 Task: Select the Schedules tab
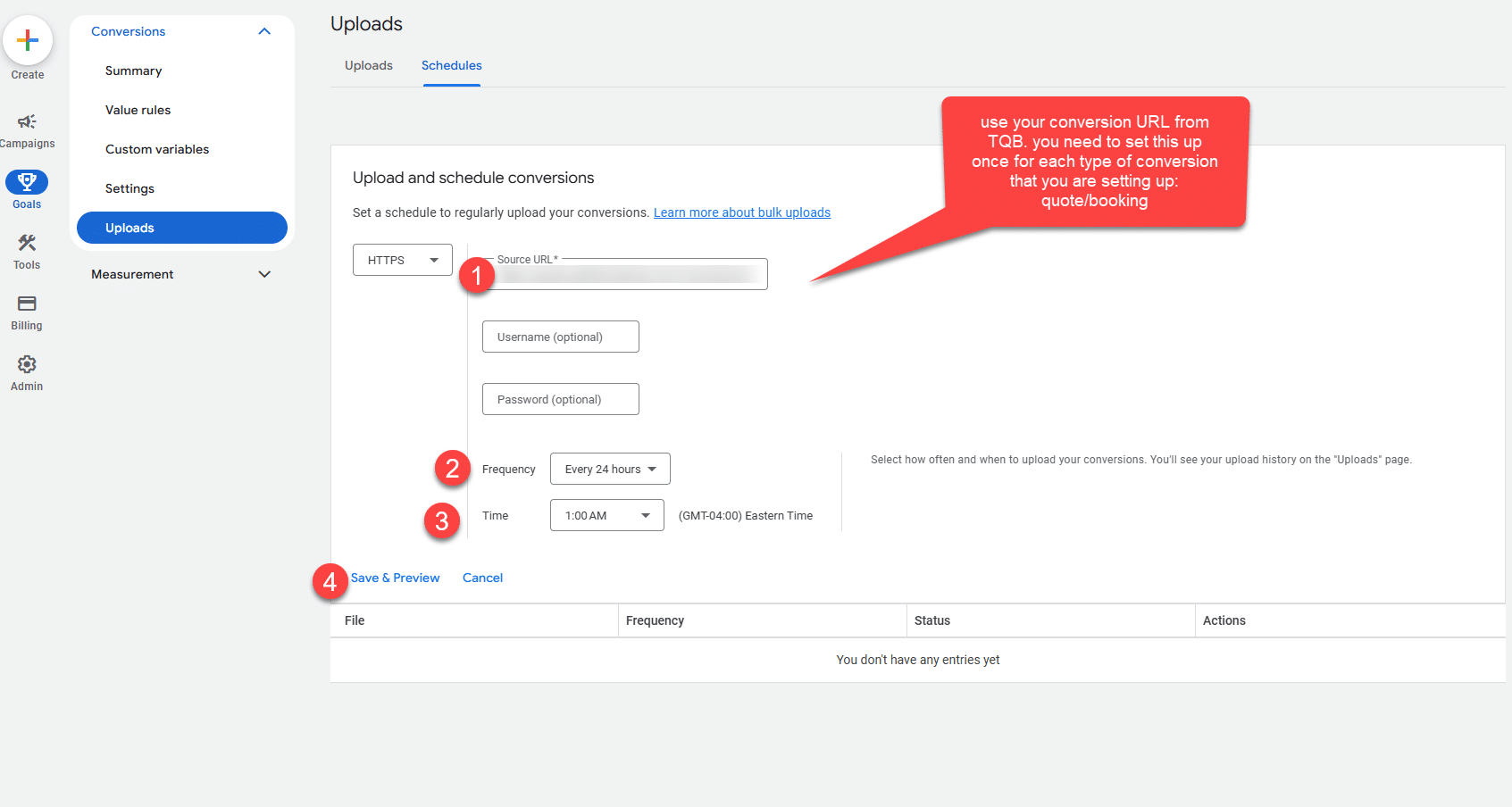452,65
